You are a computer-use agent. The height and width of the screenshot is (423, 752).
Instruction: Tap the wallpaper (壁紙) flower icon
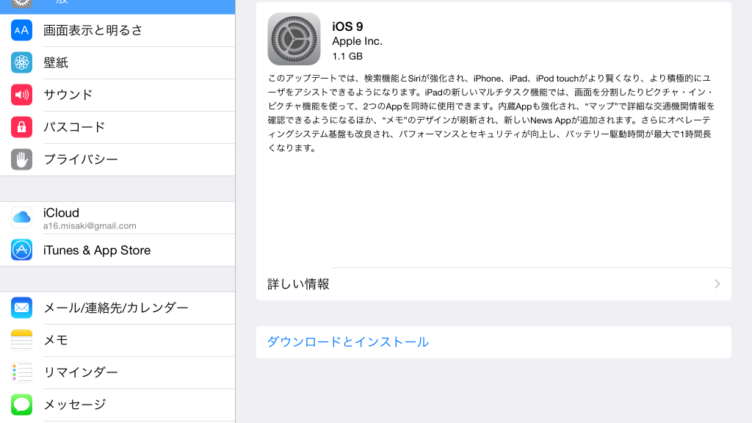pos(22,62)
